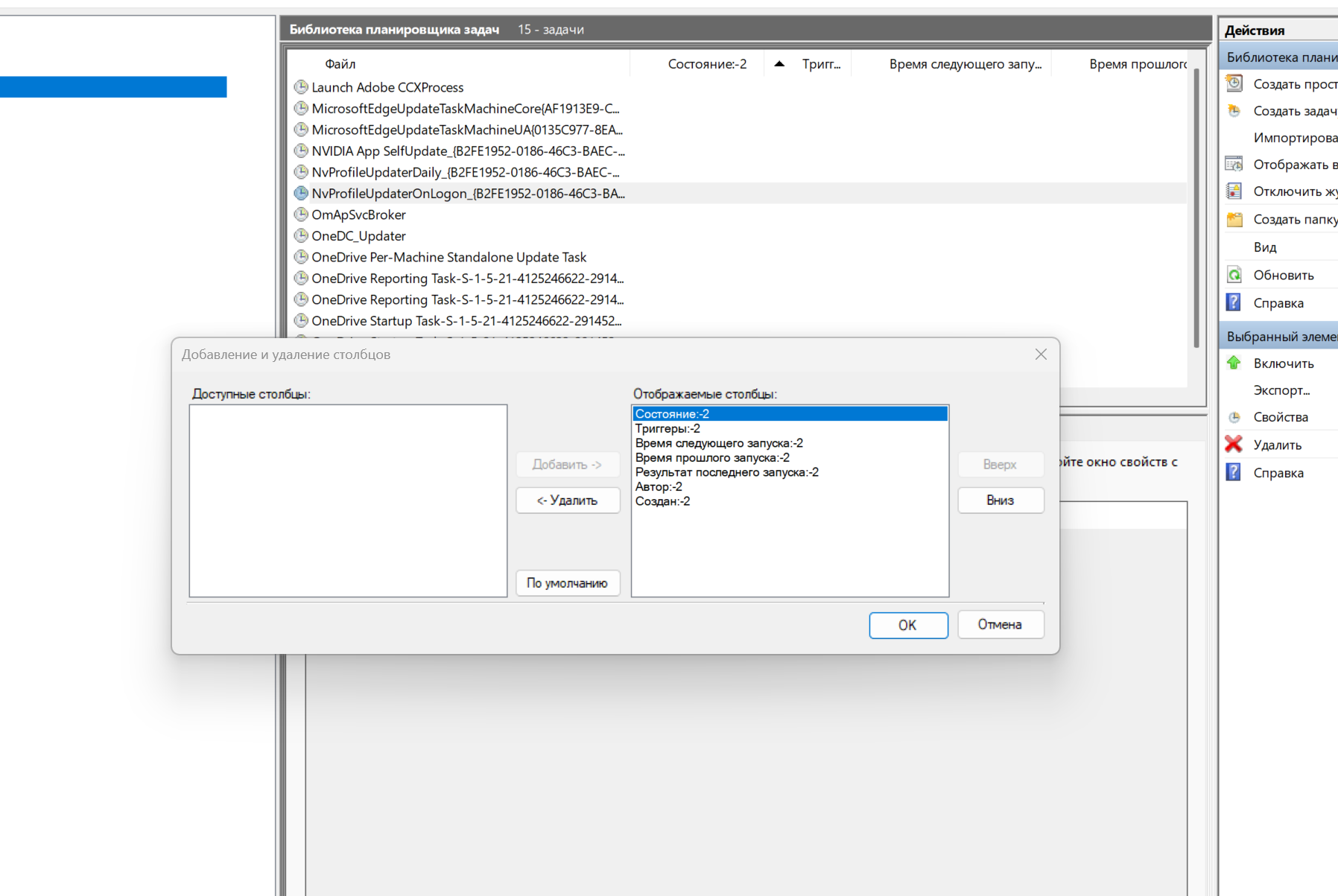Sort tasks by the Файл column header

[x=458, y=64]
